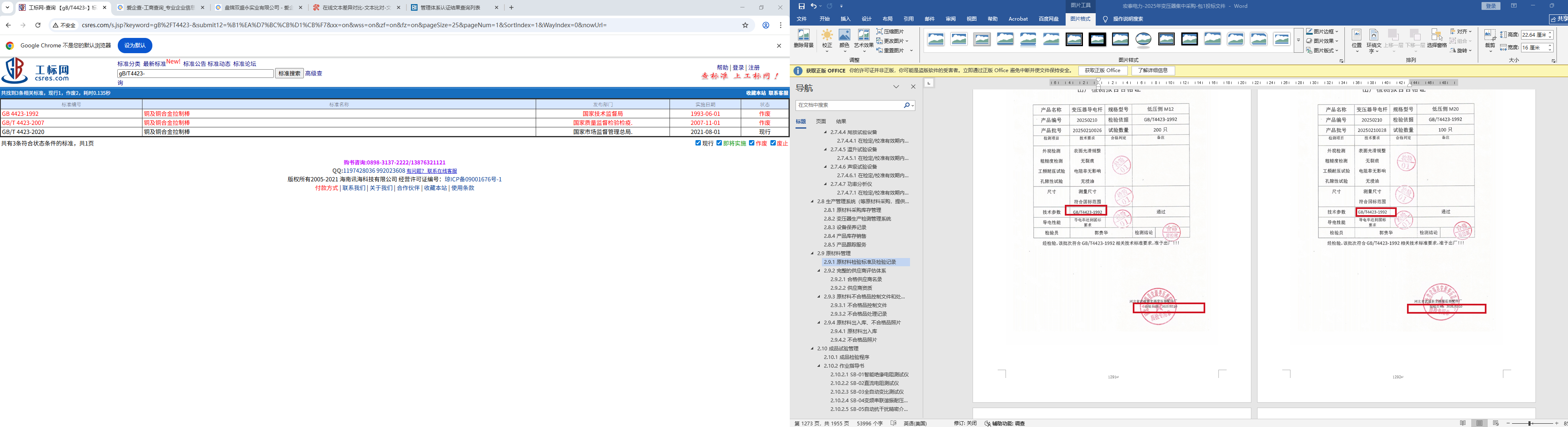The width and height of the screenshot is (1568, 427).
Task: Undo the last action in Word
Action: click(x=813, y=6)
